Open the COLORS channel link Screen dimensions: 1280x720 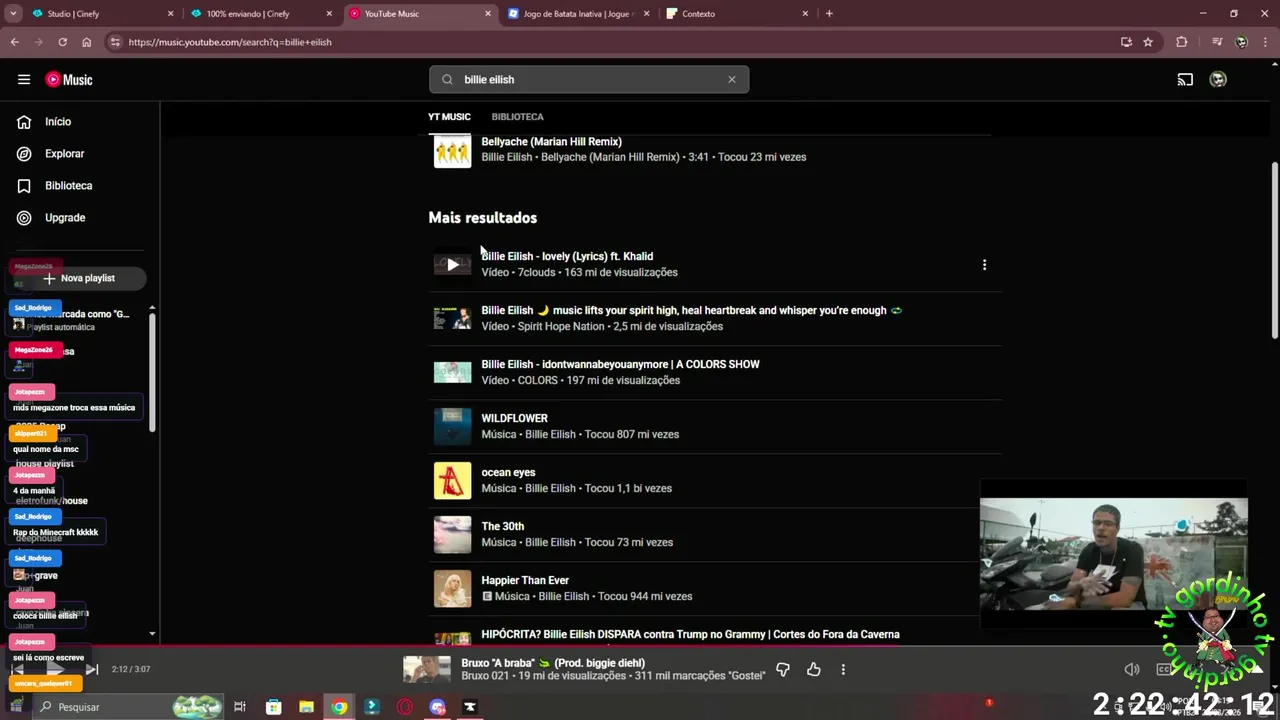(538, 380)
